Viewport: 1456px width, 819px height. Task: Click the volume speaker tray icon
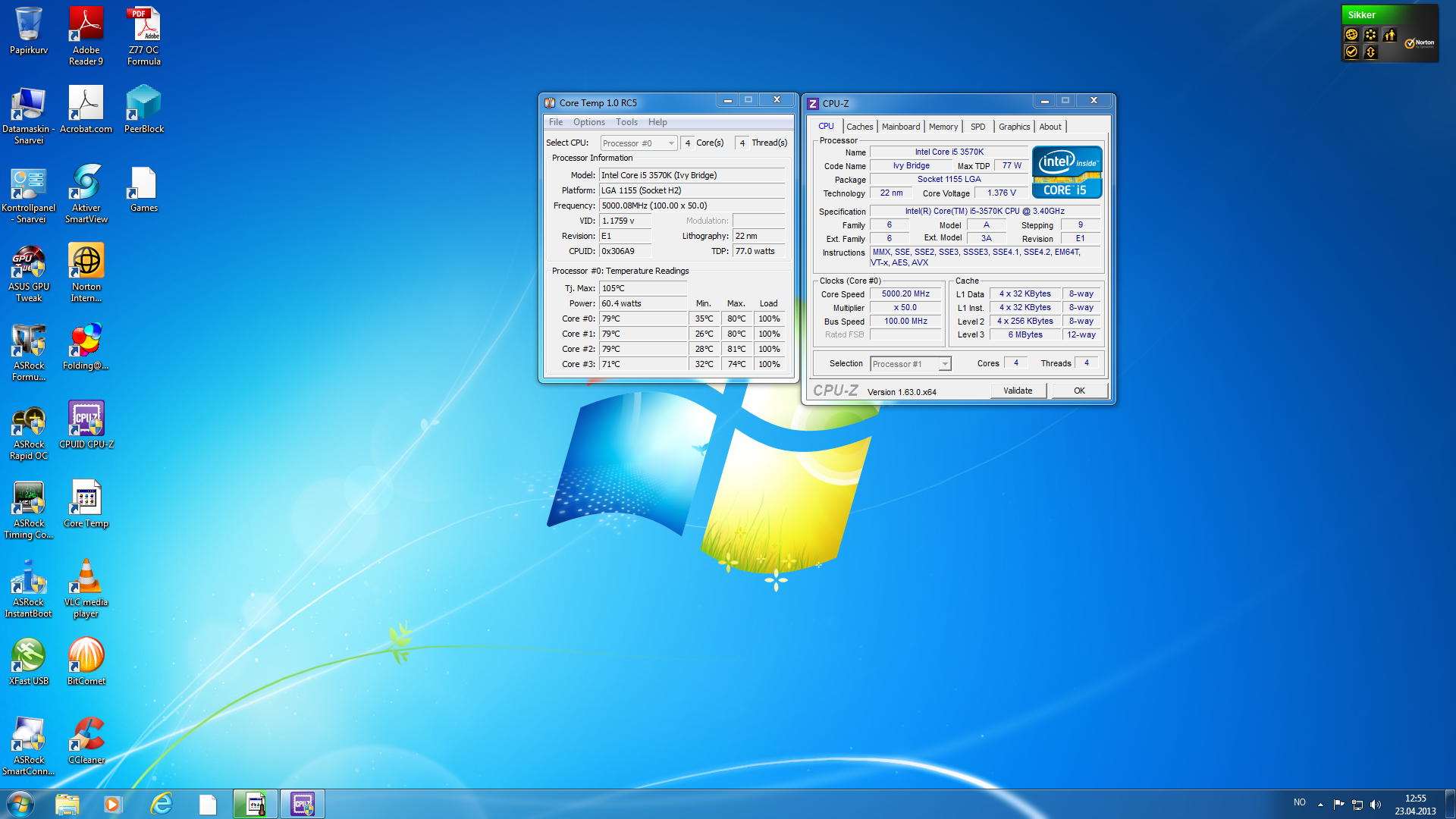coord(1376,804)
